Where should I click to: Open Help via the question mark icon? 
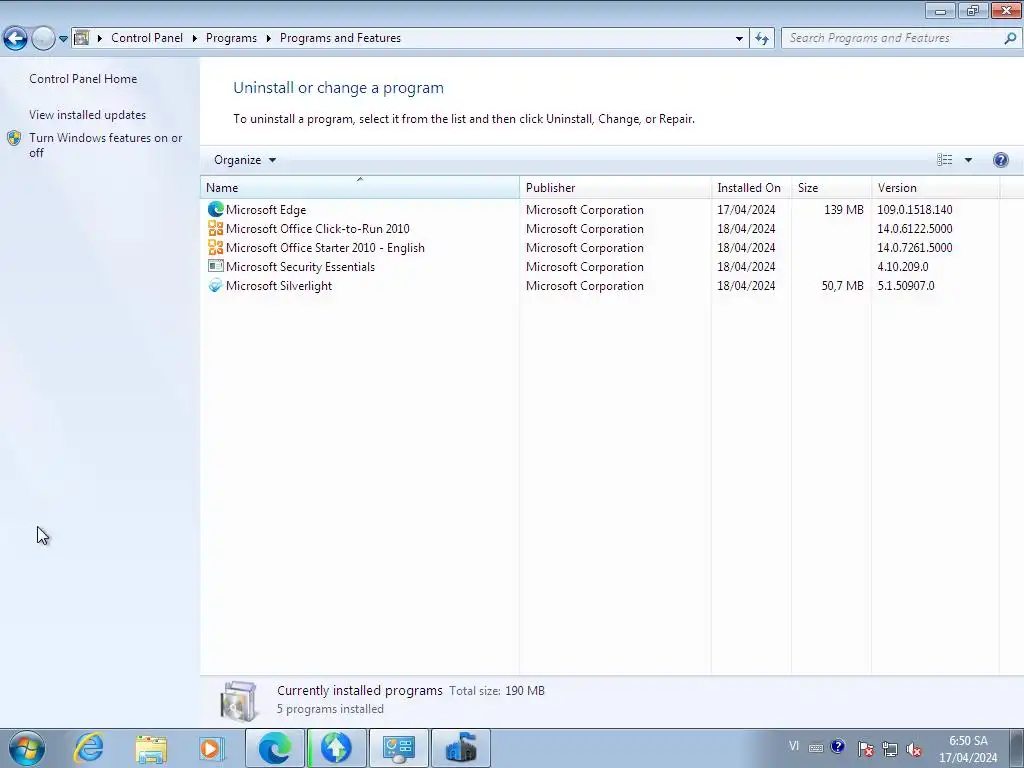coord(1000,160)
